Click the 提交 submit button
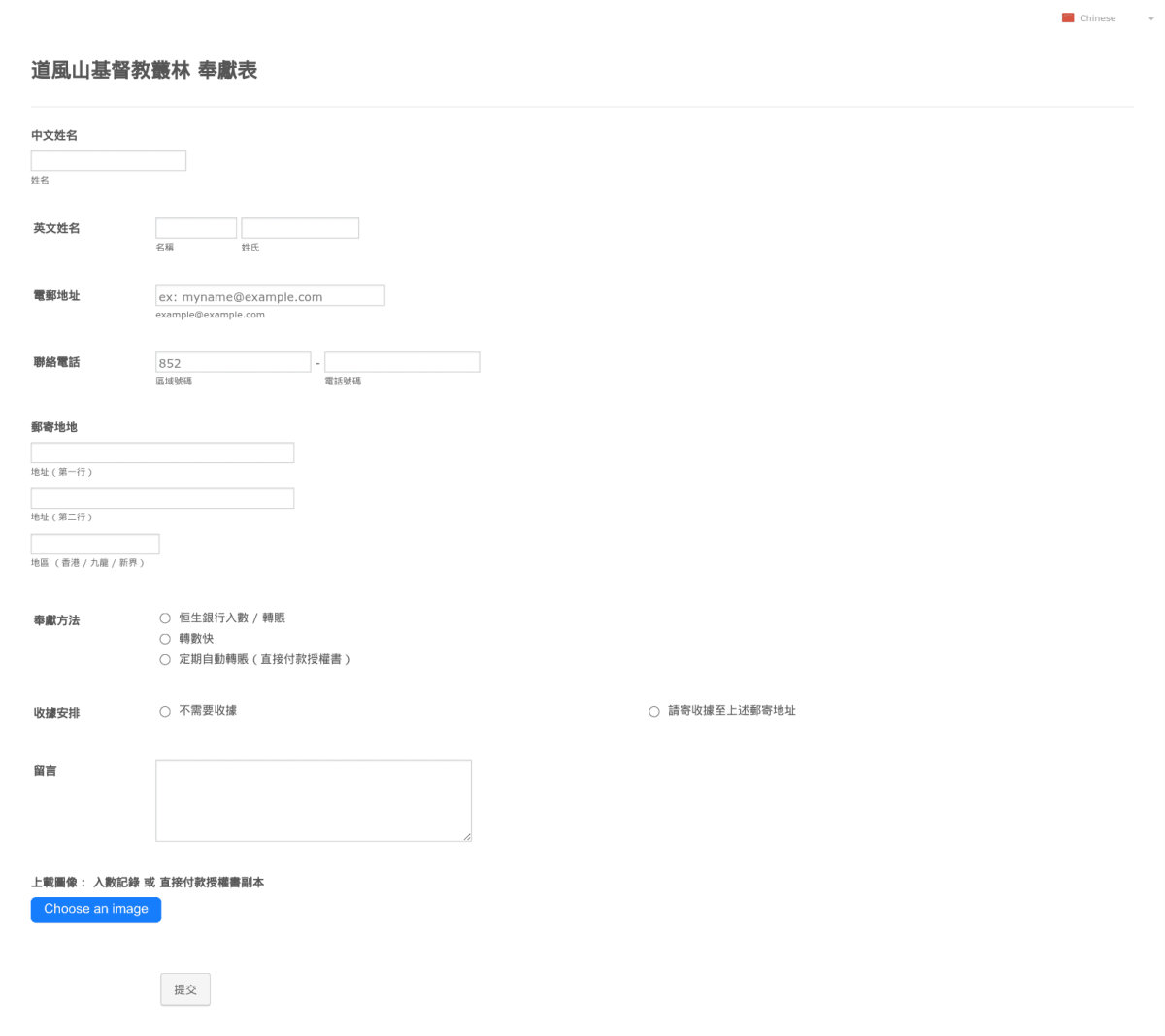This screenshot has height=1036, width=1165. 184,988
